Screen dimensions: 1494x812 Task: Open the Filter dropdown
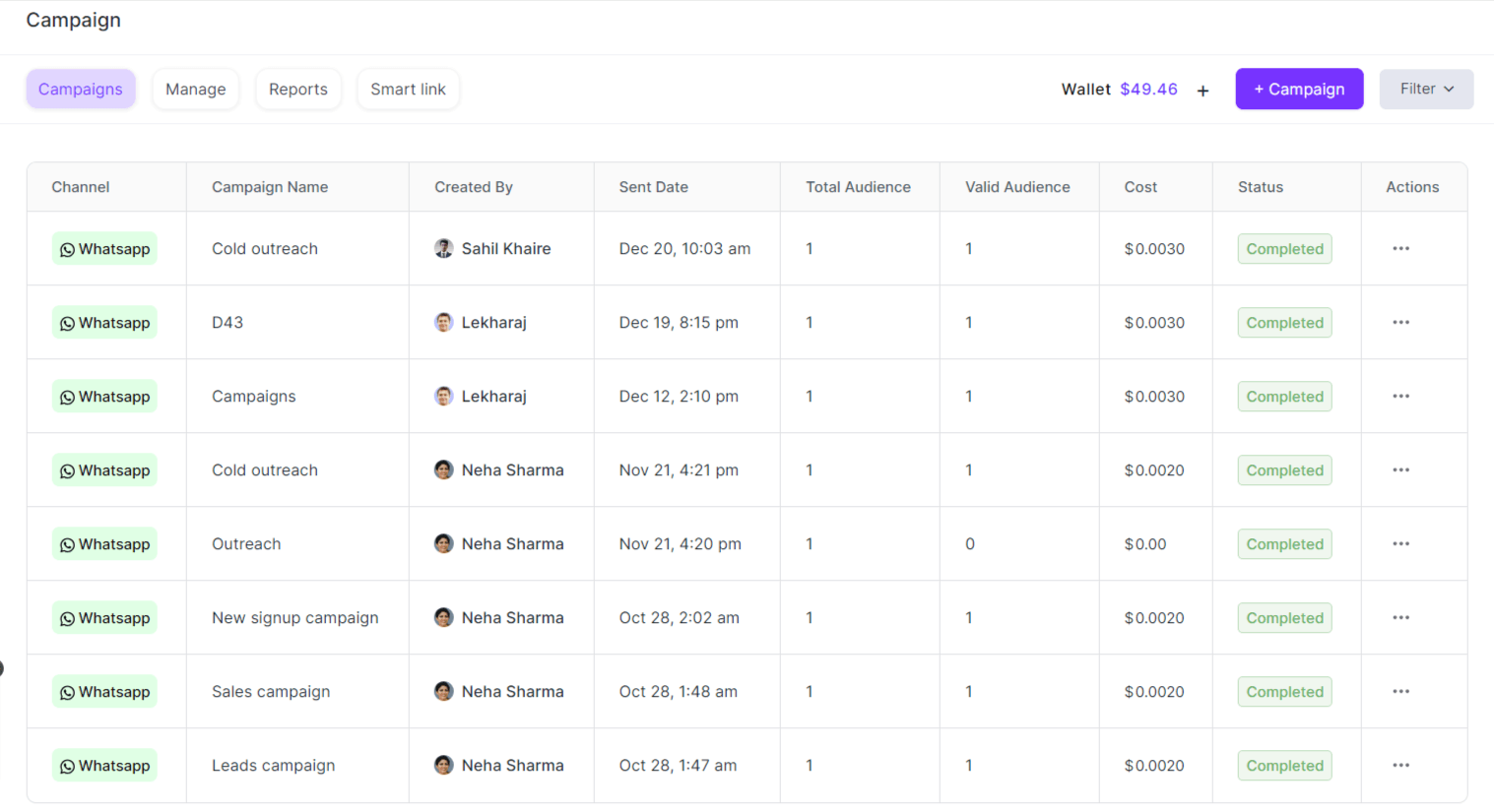(x=1425, y=89)
